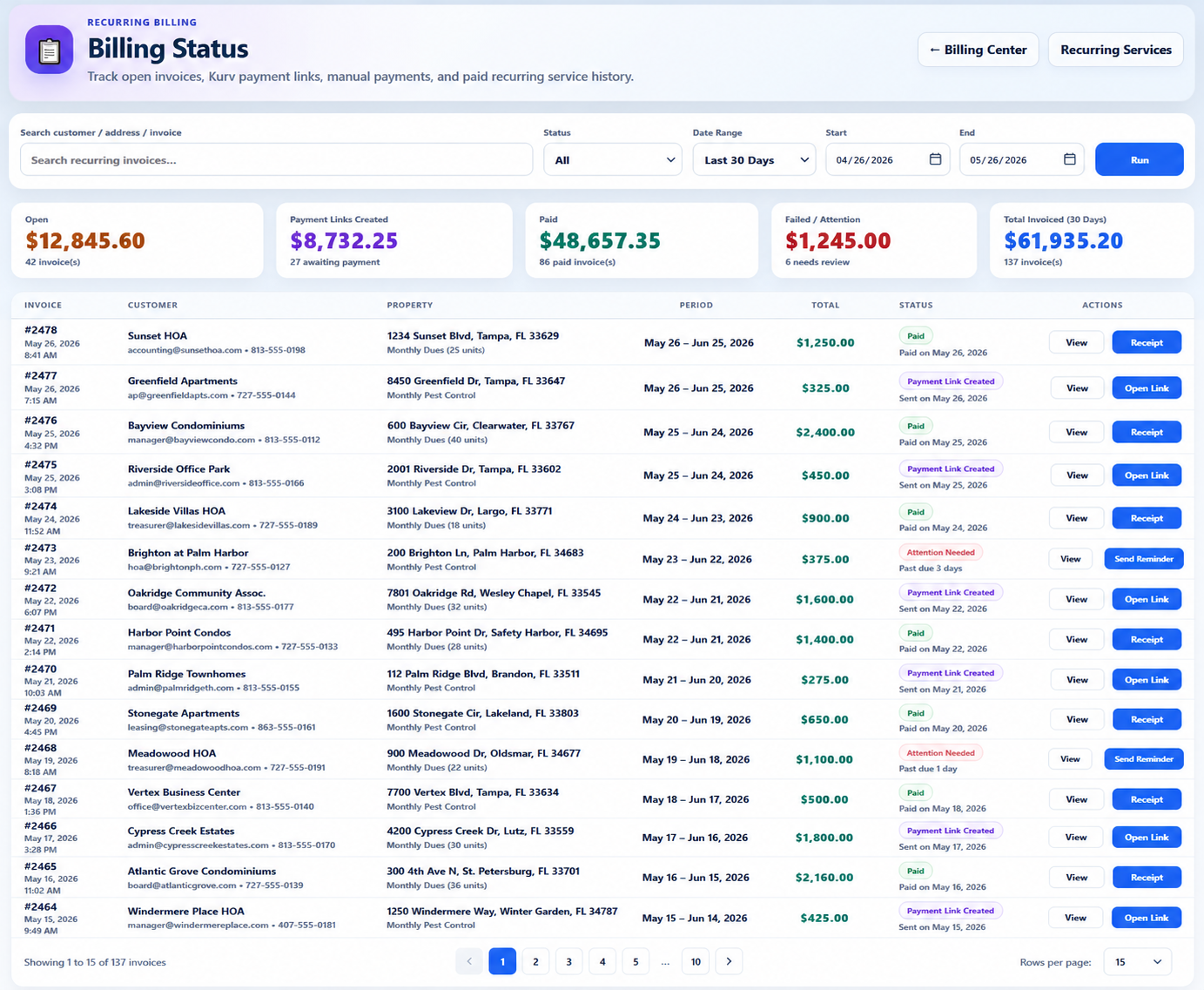
Task: Click the CUSTOMER column header
Action: [x=152, y=306]
